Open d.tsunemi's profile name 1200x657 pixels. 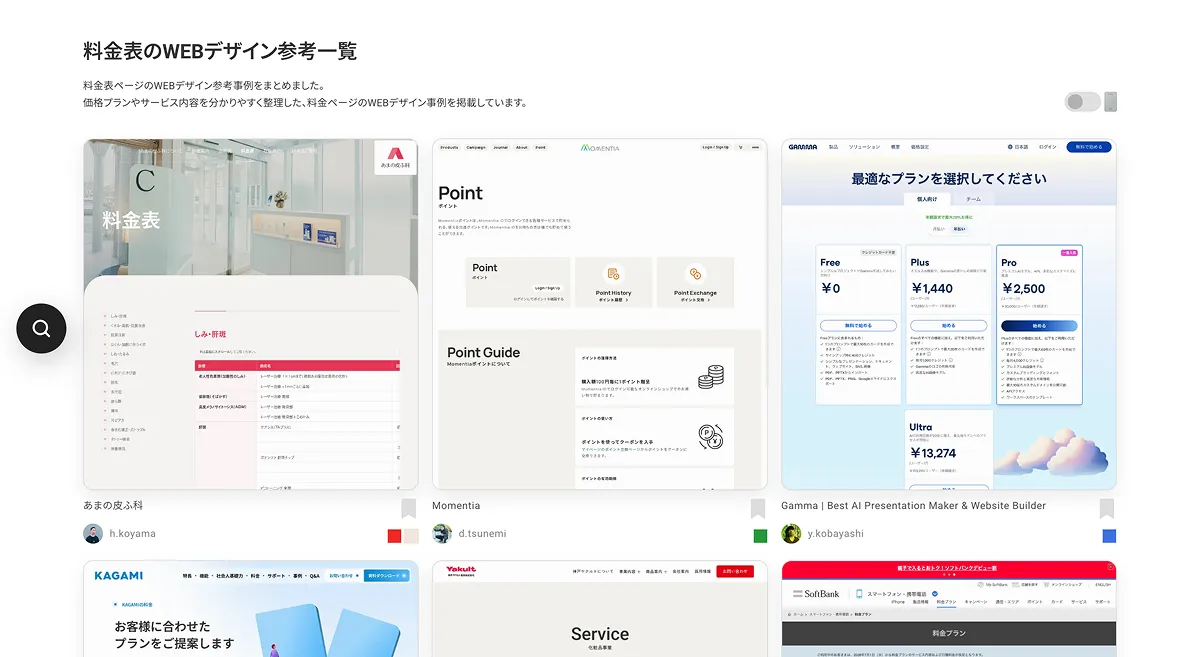pyautogui.click(x=482, y=534)
